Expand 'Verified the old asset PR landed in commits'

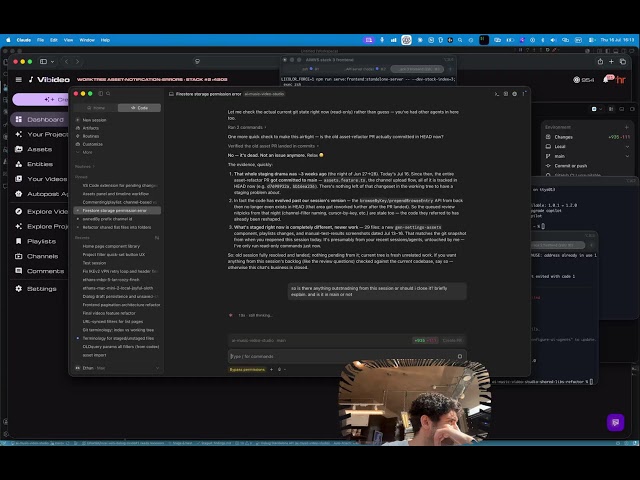273,146
